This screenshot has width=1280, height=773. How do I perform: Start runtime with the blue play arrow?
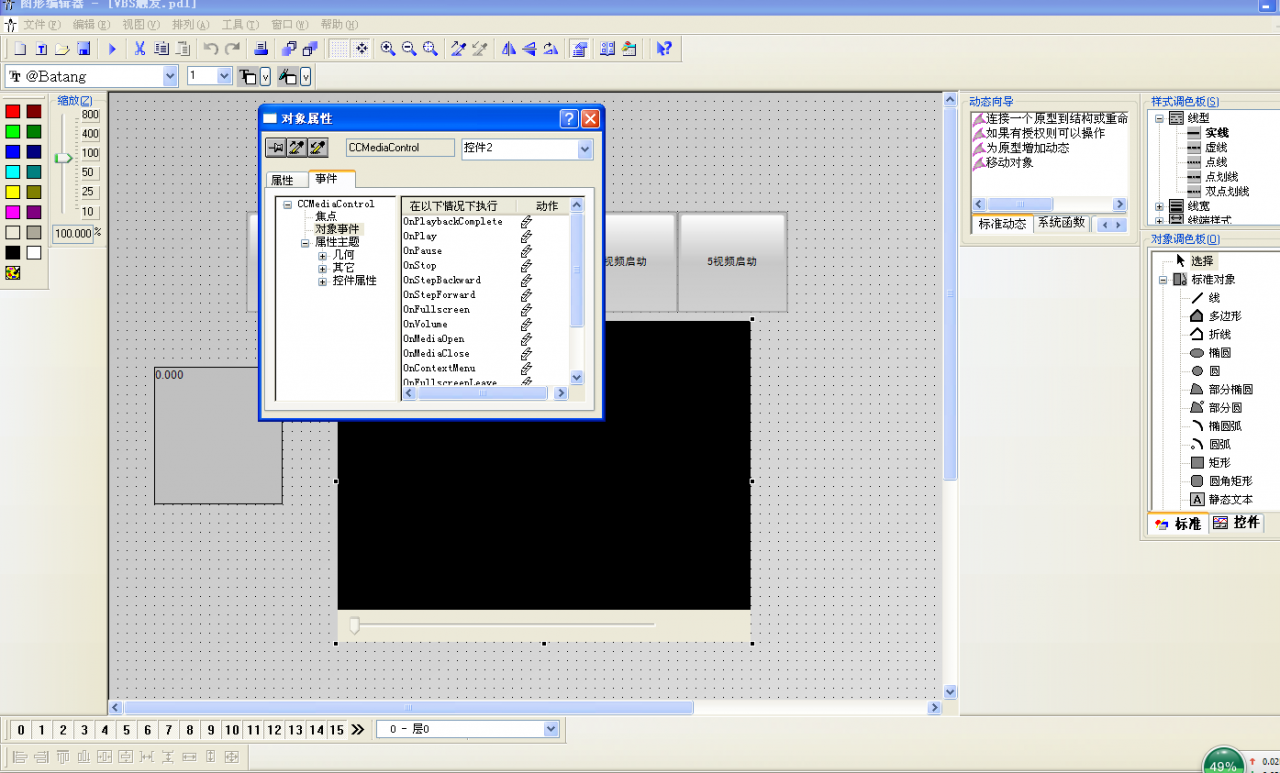click(x=112, y=48)
